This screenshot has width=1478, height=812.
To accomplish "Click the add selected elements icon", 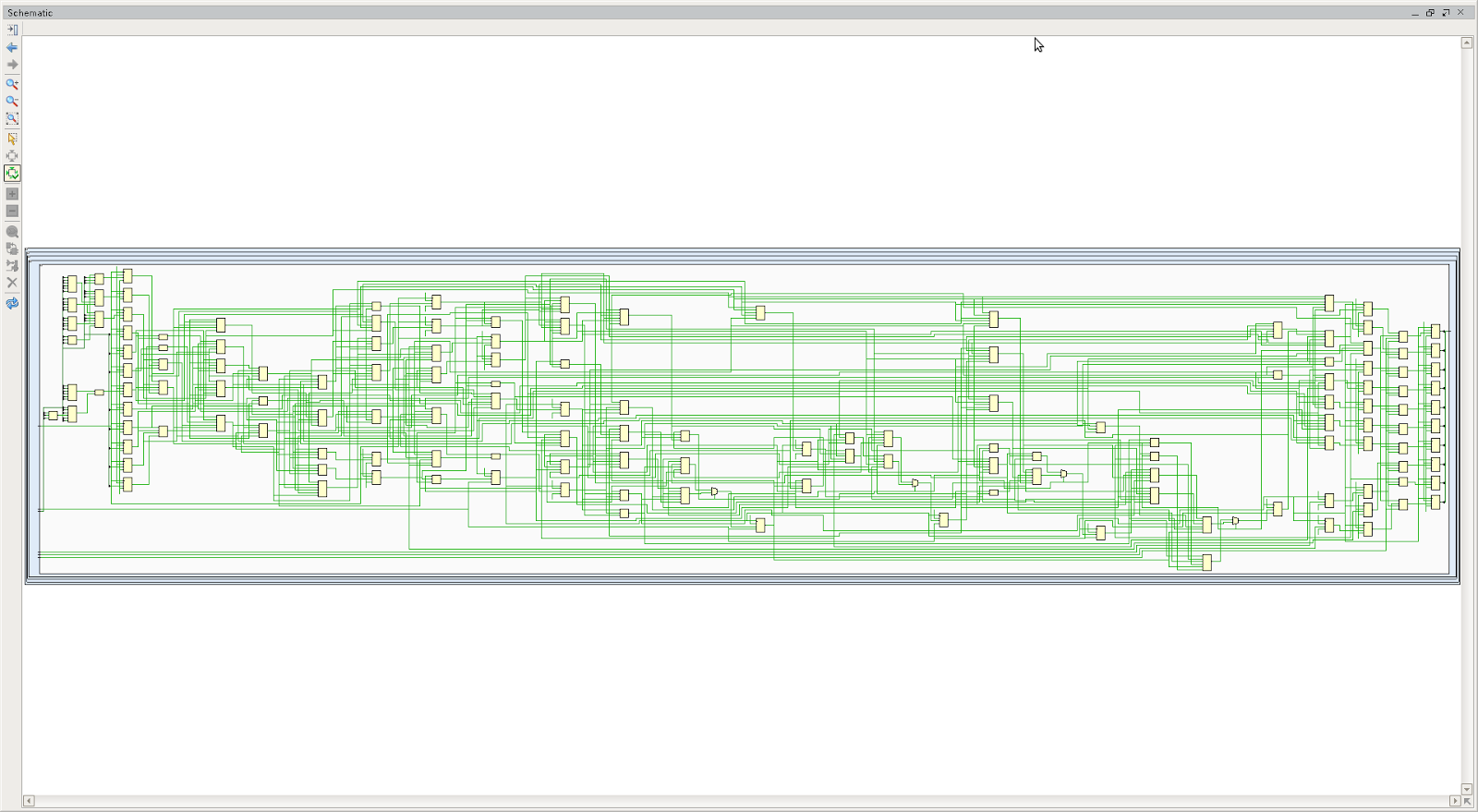I will pyautogui.click(x=12, y=265).
